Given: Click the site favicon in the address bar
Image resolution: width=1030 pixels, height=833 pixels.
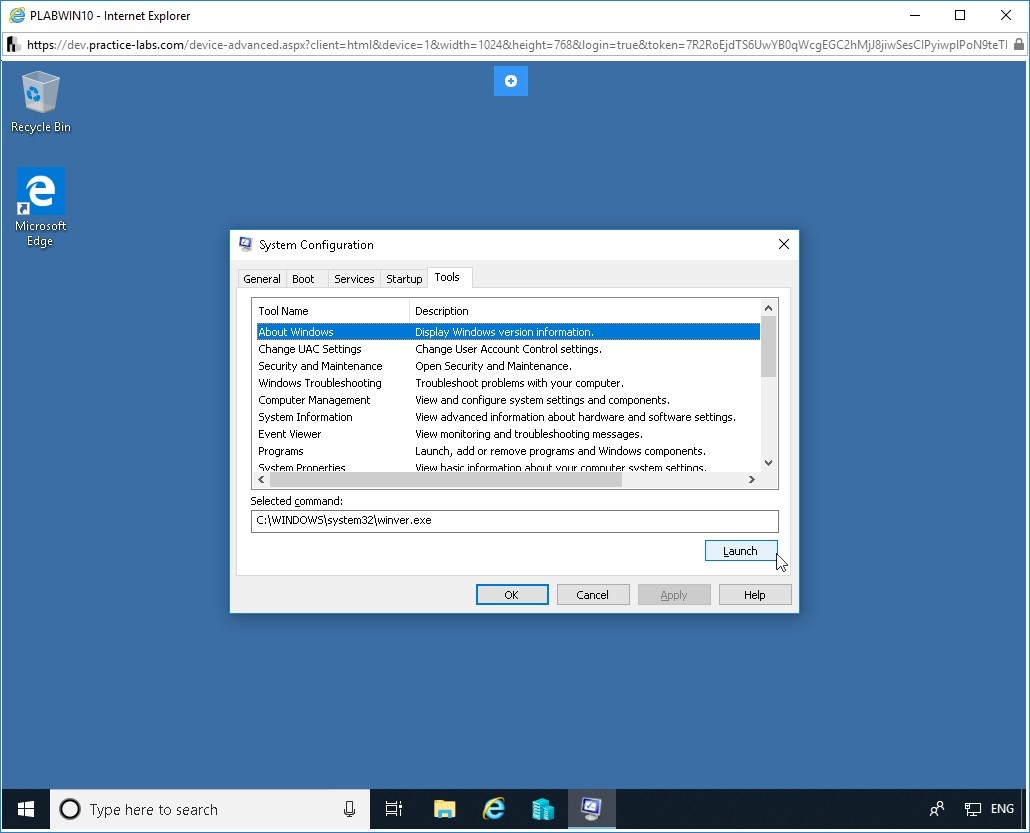Looking at the screenshot, I should coord(13,45).
